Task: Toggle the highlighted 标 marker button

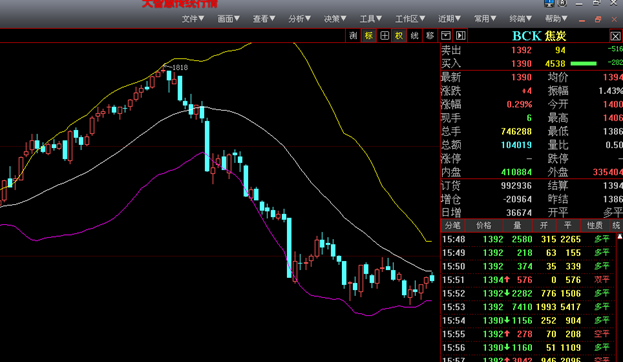Action: click(369, 36)
